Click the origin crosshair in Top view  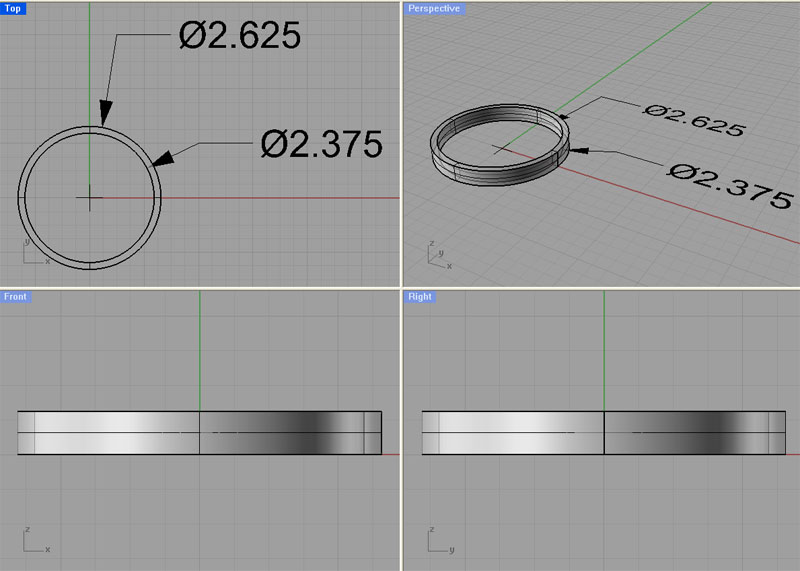tap(90, 197)
